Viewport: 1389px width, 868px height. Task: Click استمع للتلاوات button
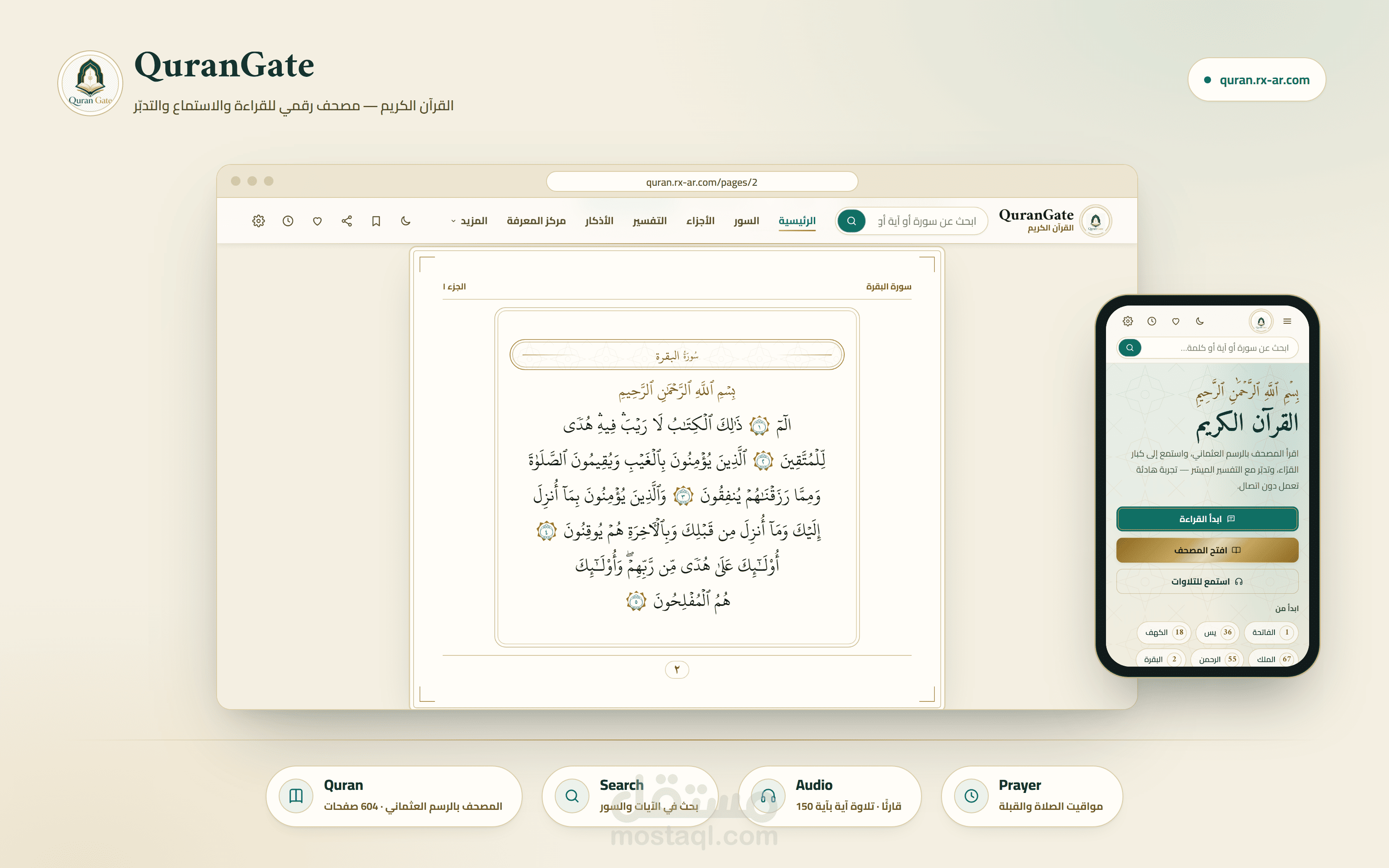tap(1207, 582)
